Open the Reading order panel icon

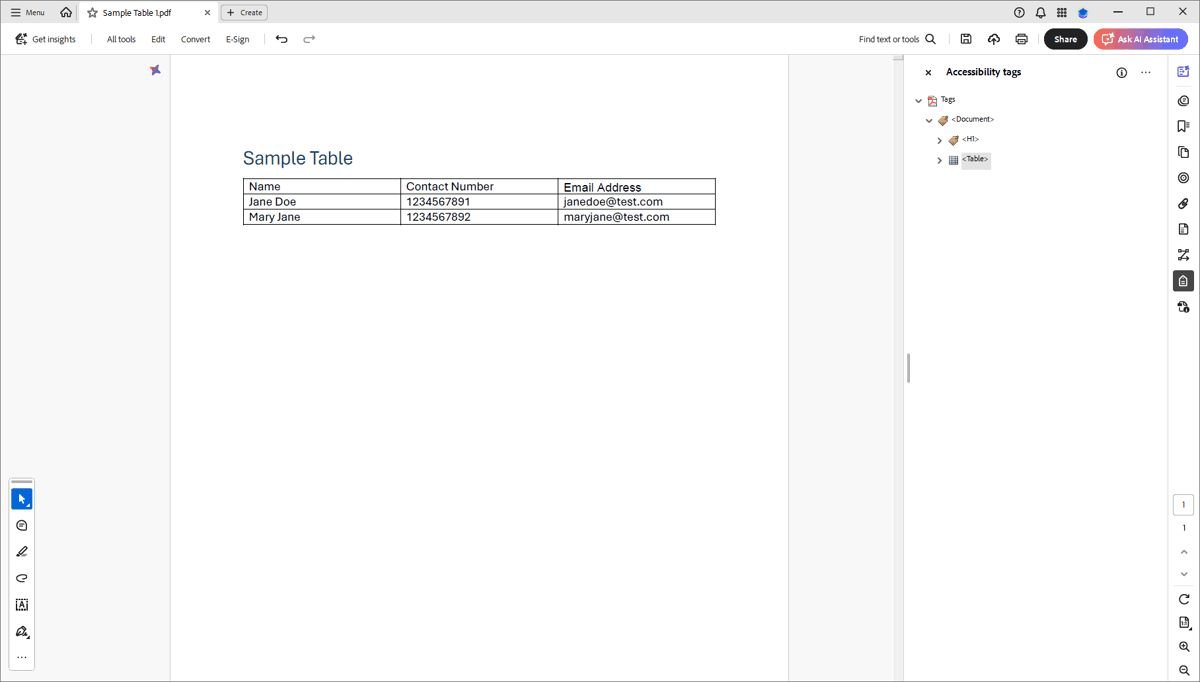[x=1183, y=255]
